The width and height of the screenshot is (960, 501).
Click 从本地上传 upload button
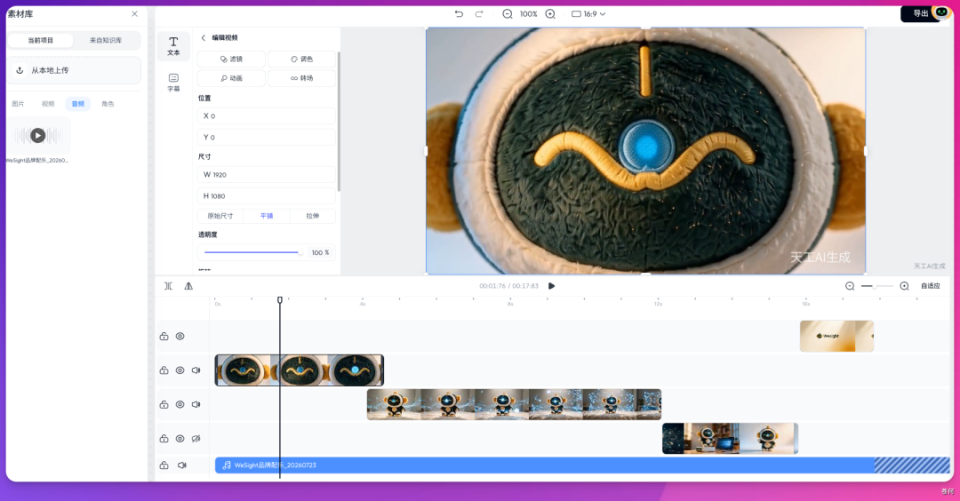[x=73, y=70]
